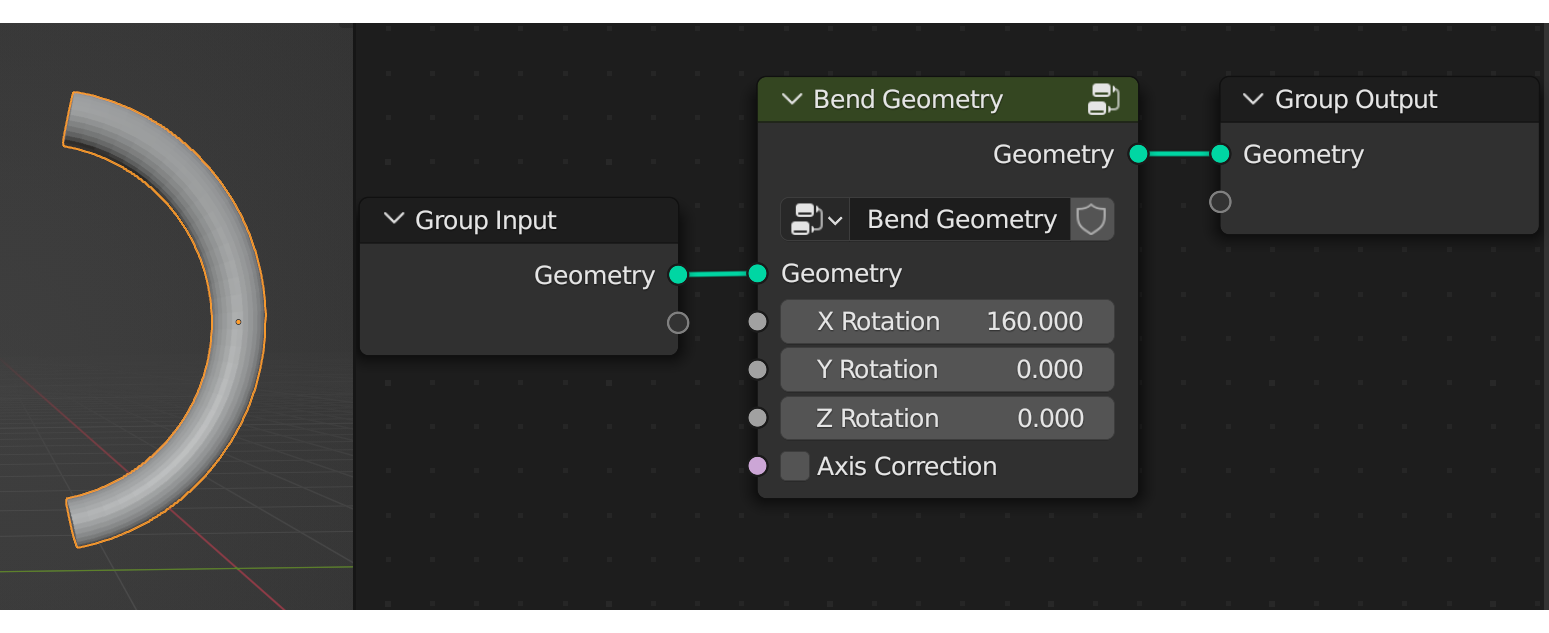Click the node group icon in Bend Geometry header
The image size is (1549, 633).
pos(1104,99)
